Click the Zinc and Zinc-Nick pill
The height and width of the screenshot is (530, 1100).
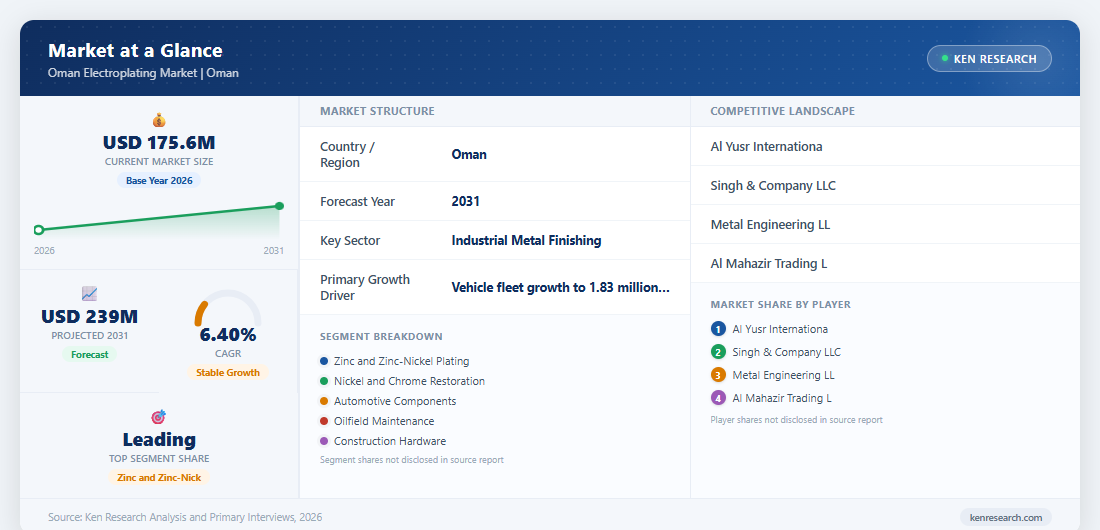click(159, 477)
